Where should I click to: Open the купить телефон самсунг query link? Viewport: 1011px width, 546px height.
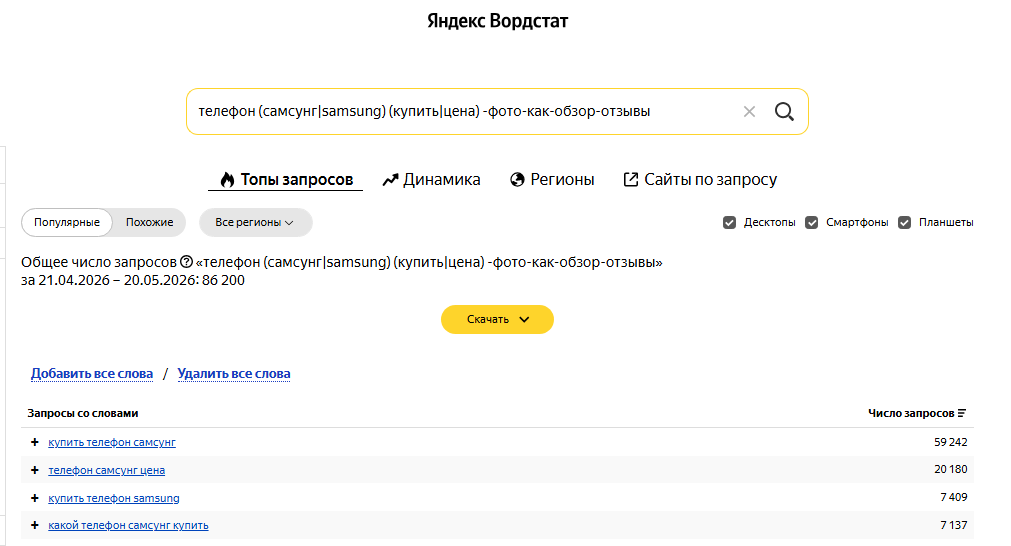pos(112,442)
